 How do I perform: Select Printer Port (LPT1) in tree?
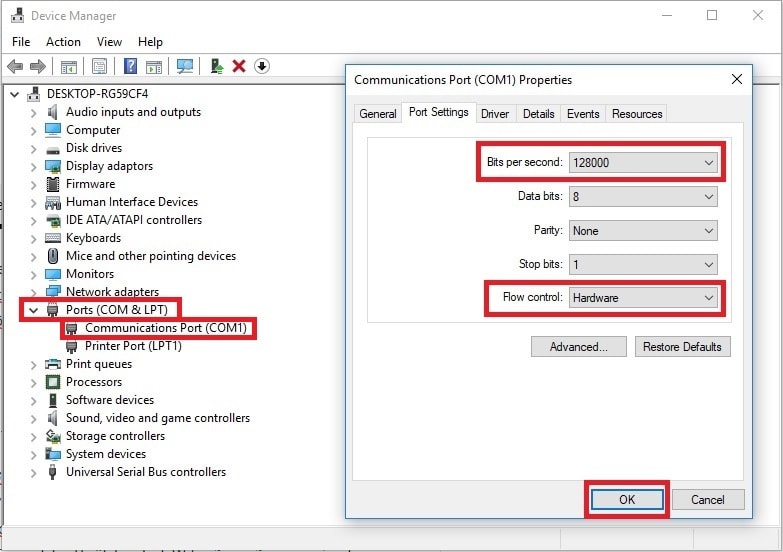coord(133,346)
